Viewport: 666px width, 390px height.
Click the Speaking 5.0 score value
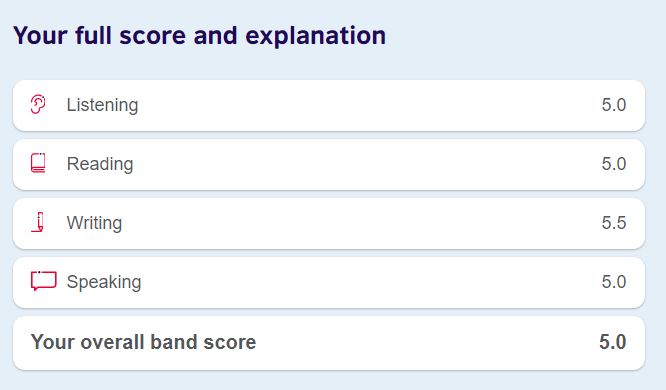click(614, 282)
